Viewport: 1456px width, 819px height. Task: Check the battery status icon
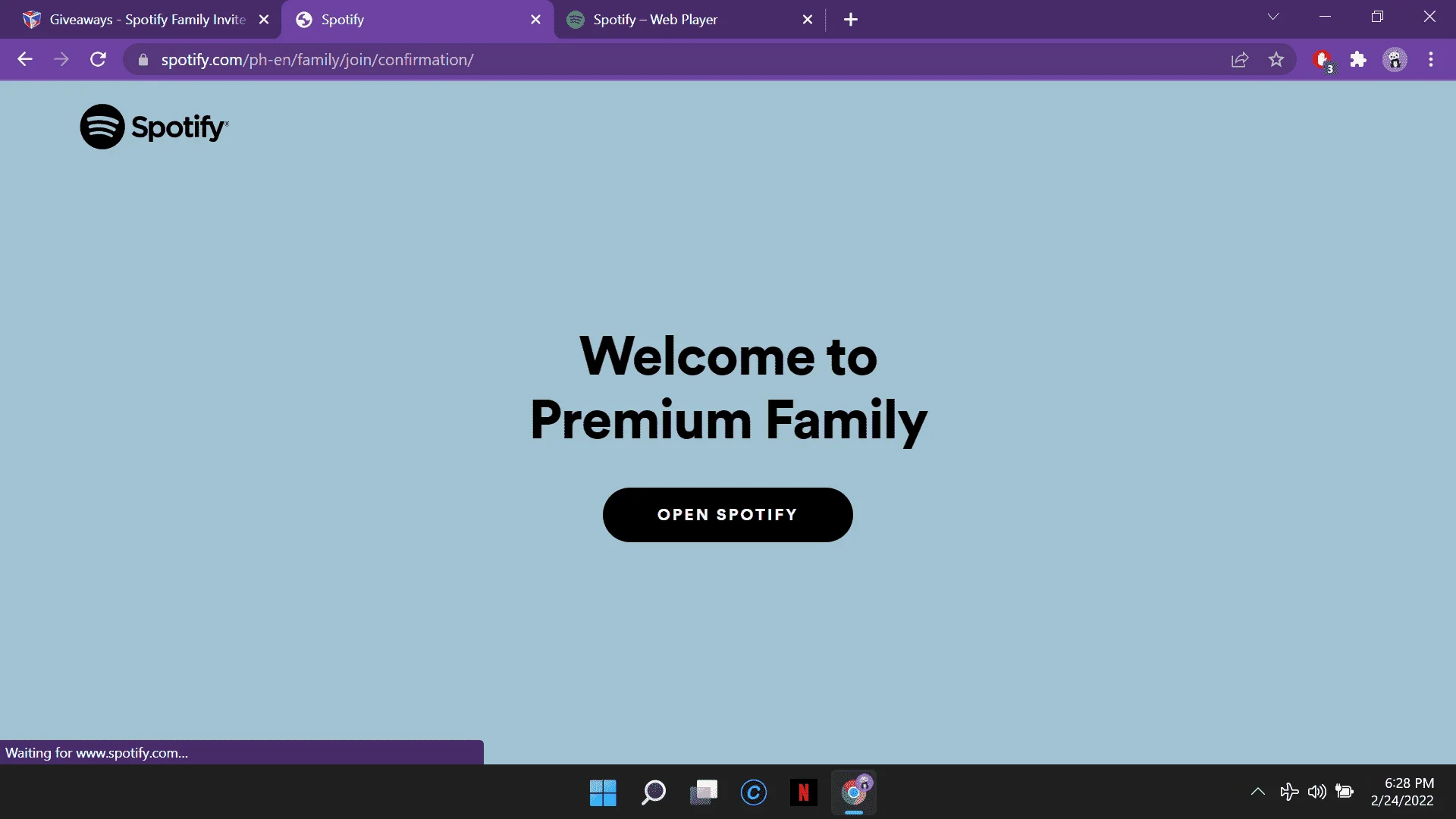point(1345,792)
